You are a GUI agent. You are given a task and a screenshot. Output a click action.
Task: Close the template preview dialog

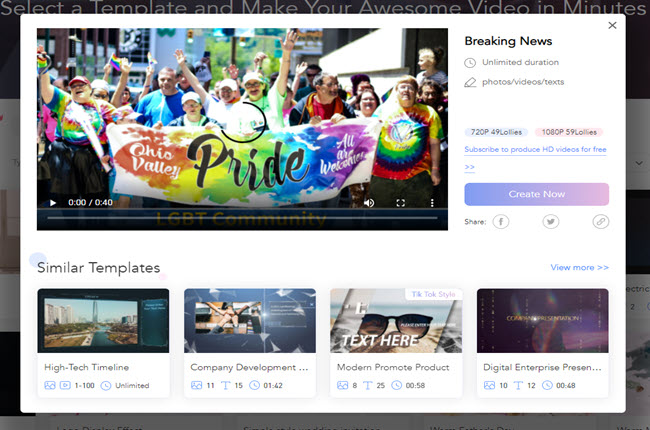612,26
